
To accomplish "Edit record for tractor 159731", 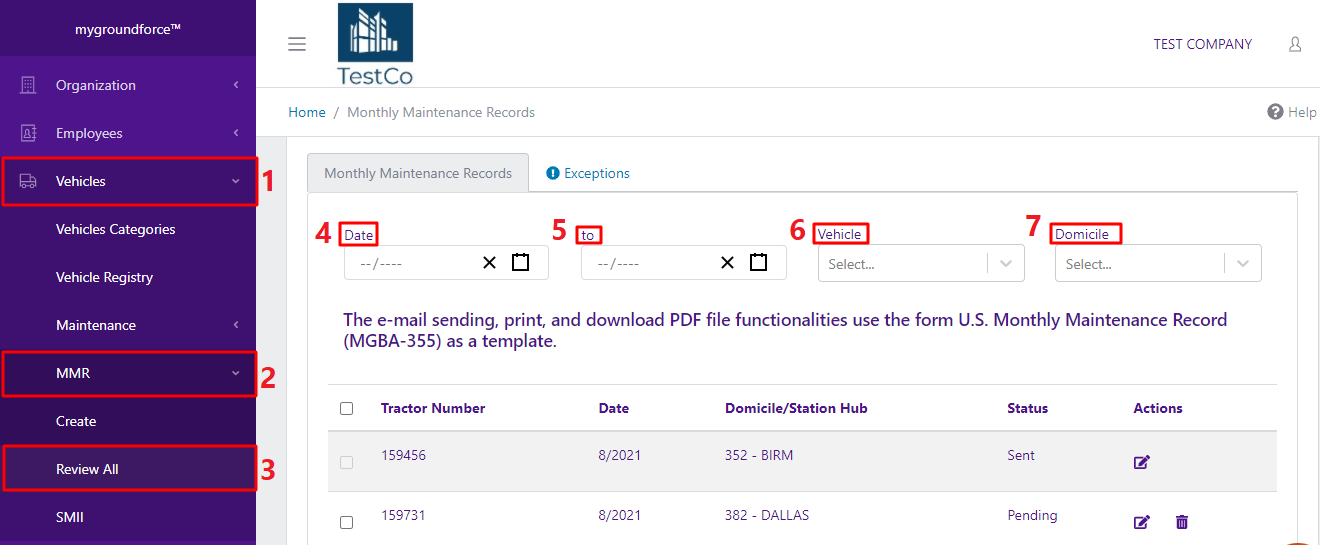I will pos(1142,522).
